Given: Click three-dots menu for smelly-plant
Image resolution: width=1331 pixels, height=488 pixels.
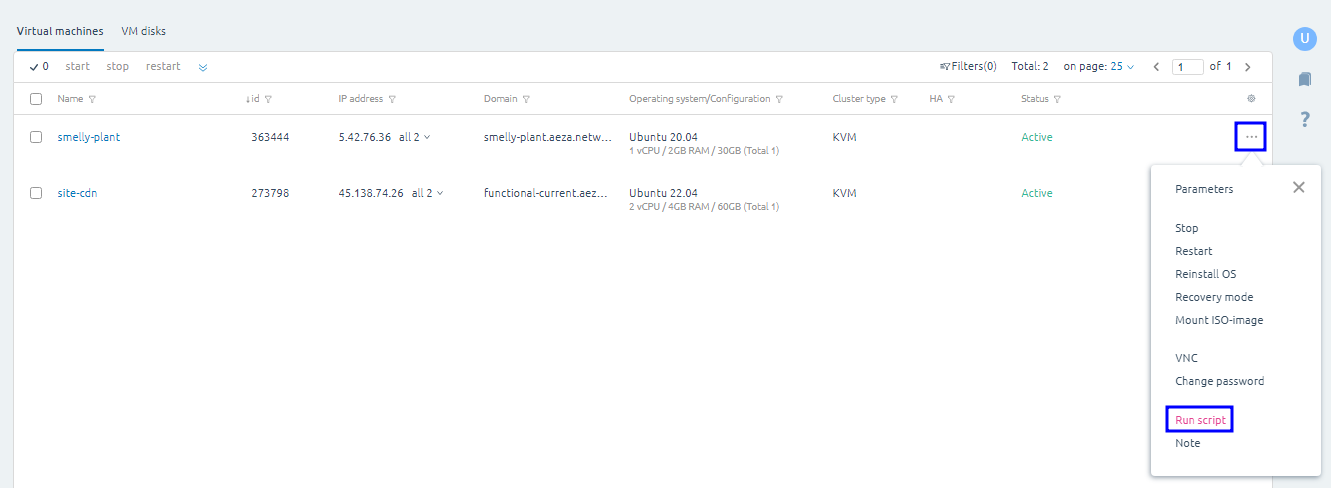Looking at the screenshot, I should (x=1251, y=137).
